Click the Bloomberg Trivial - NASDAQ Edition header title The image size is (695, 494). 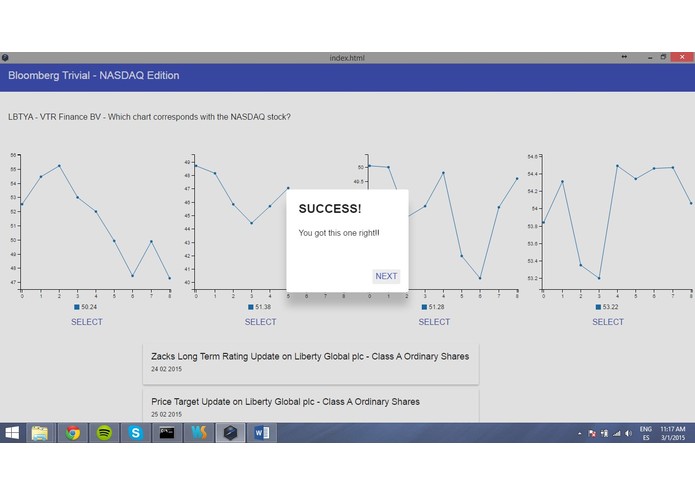(94, 75)
